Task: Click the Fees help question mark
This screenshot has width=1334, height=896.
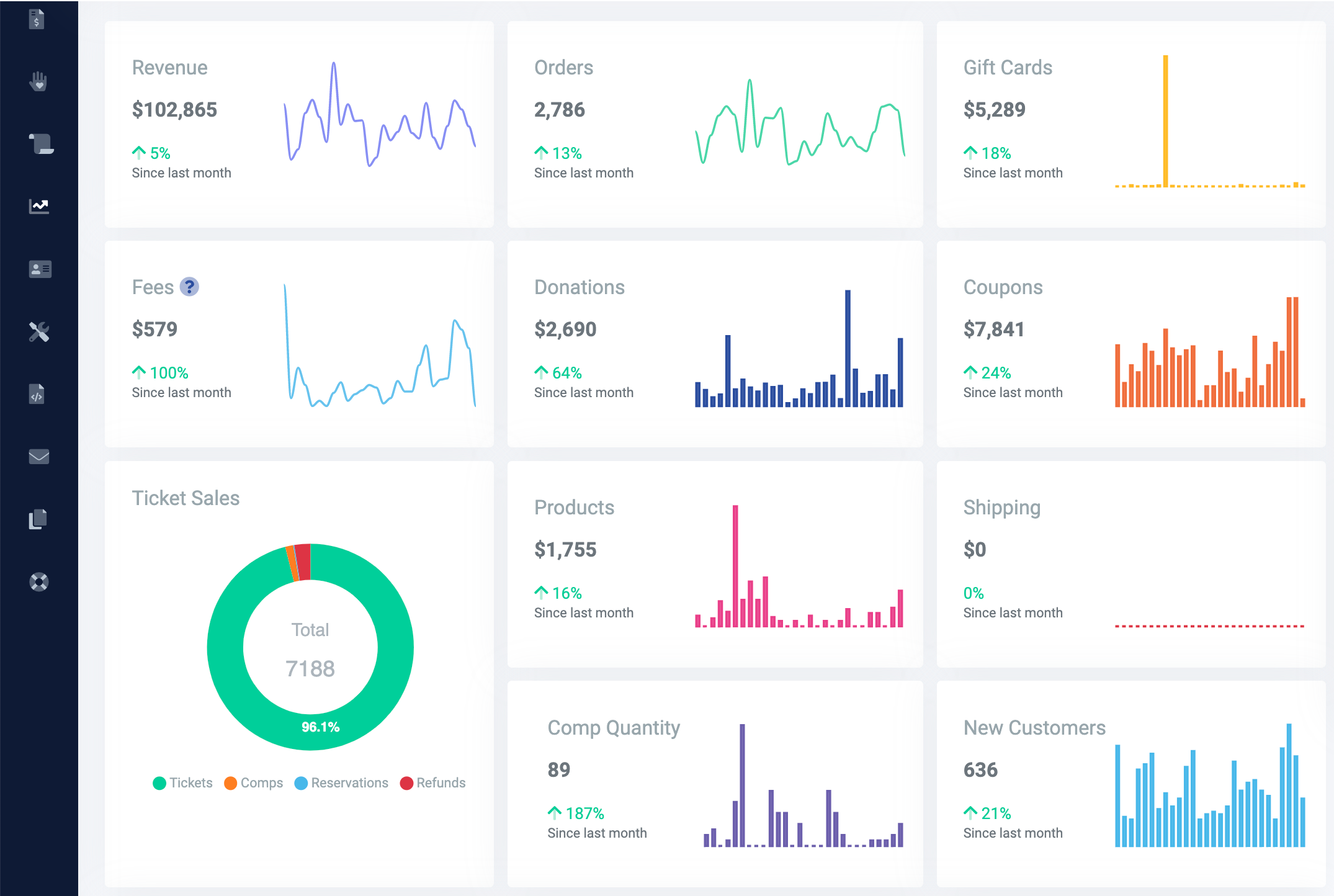Action: point(189,287)
